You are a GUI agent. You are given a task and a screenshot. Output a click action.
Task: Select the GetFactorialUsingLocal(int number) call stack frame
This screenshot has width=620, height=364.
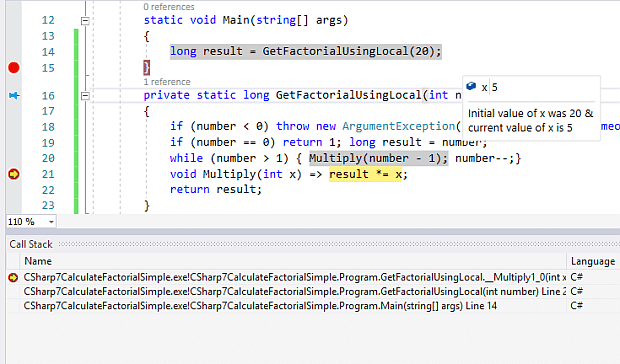pyautogui.click(x=295, y=292)
